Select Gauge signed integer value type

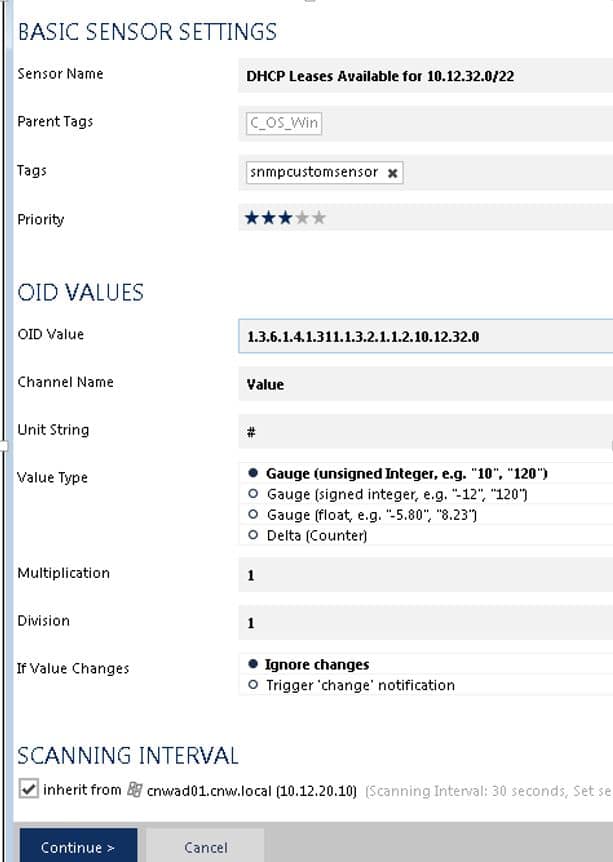[x=253, y=494]
